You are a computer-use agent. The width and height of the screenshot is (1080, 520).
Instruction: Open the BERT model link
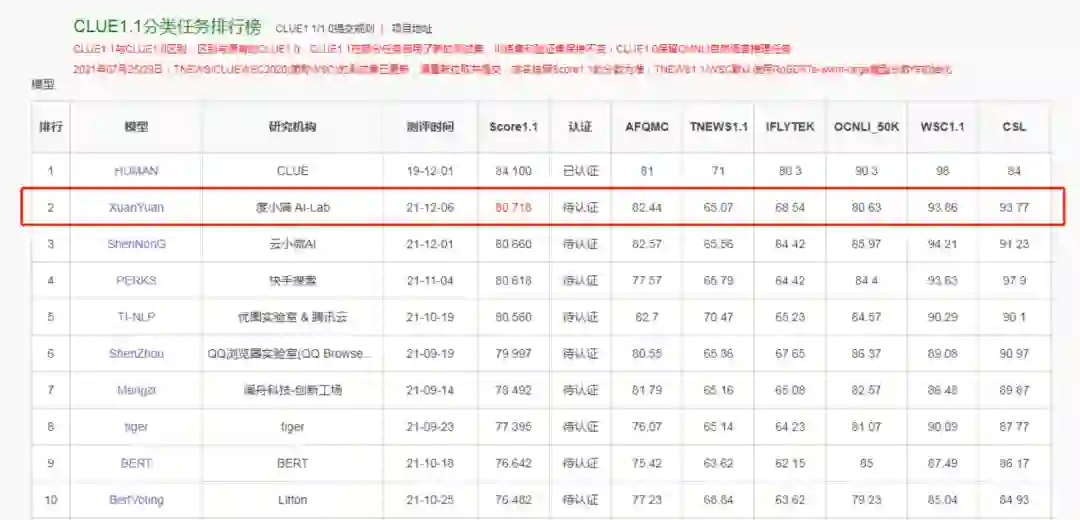(136, 463)
